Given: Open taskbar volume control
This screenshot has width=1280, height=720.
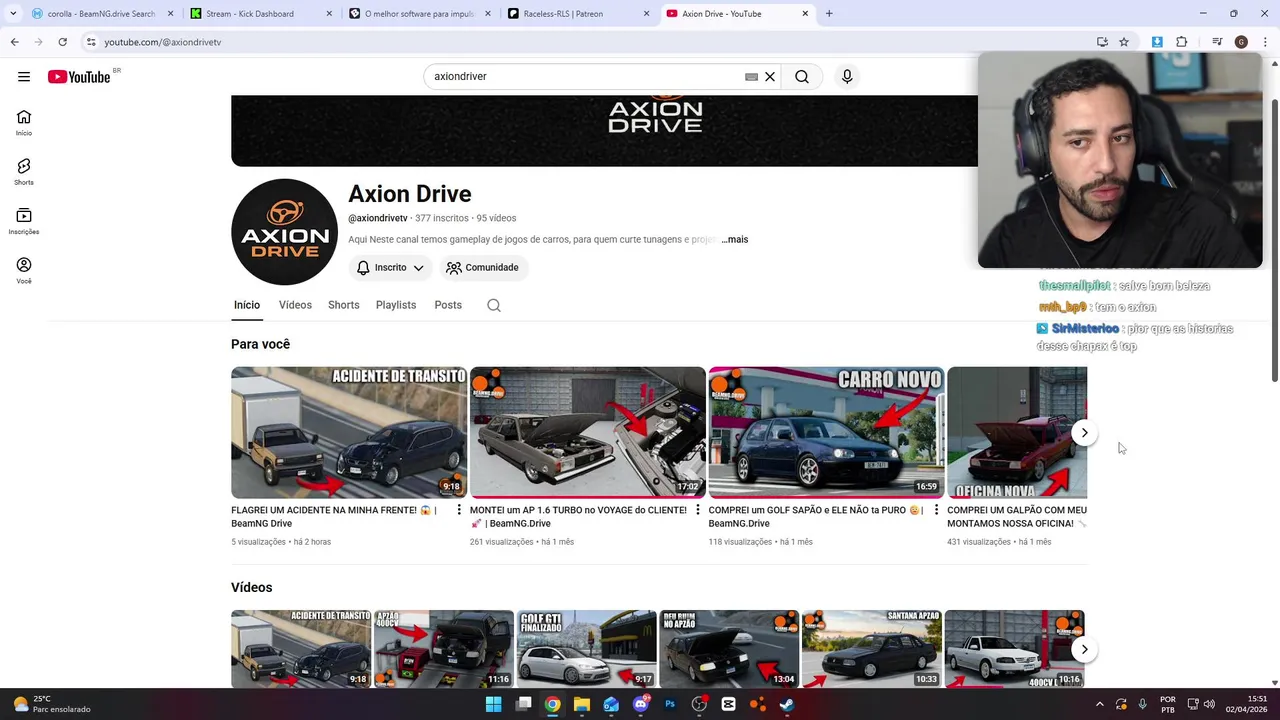Looking at the screenshot, I should pyautogui.click(x=1209, y=704).
